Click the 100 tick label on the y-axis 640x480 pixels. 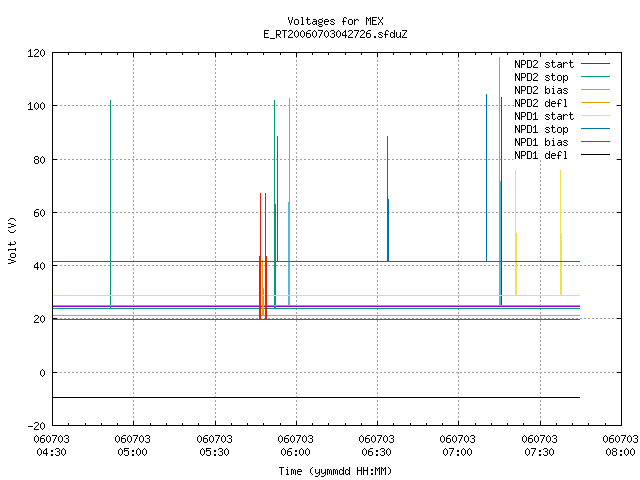point(36,106)
